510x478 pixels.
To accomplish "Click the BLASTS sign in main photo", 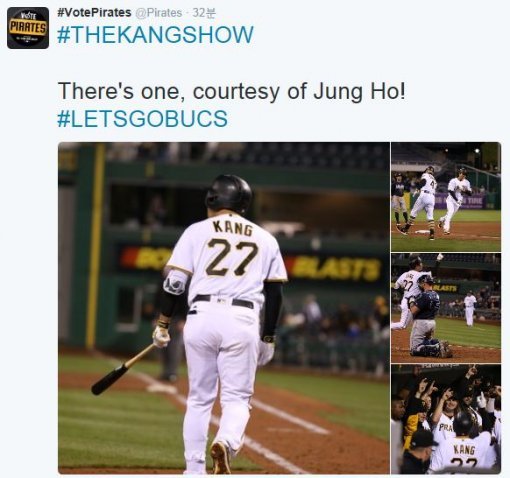I will click(335, 268).
